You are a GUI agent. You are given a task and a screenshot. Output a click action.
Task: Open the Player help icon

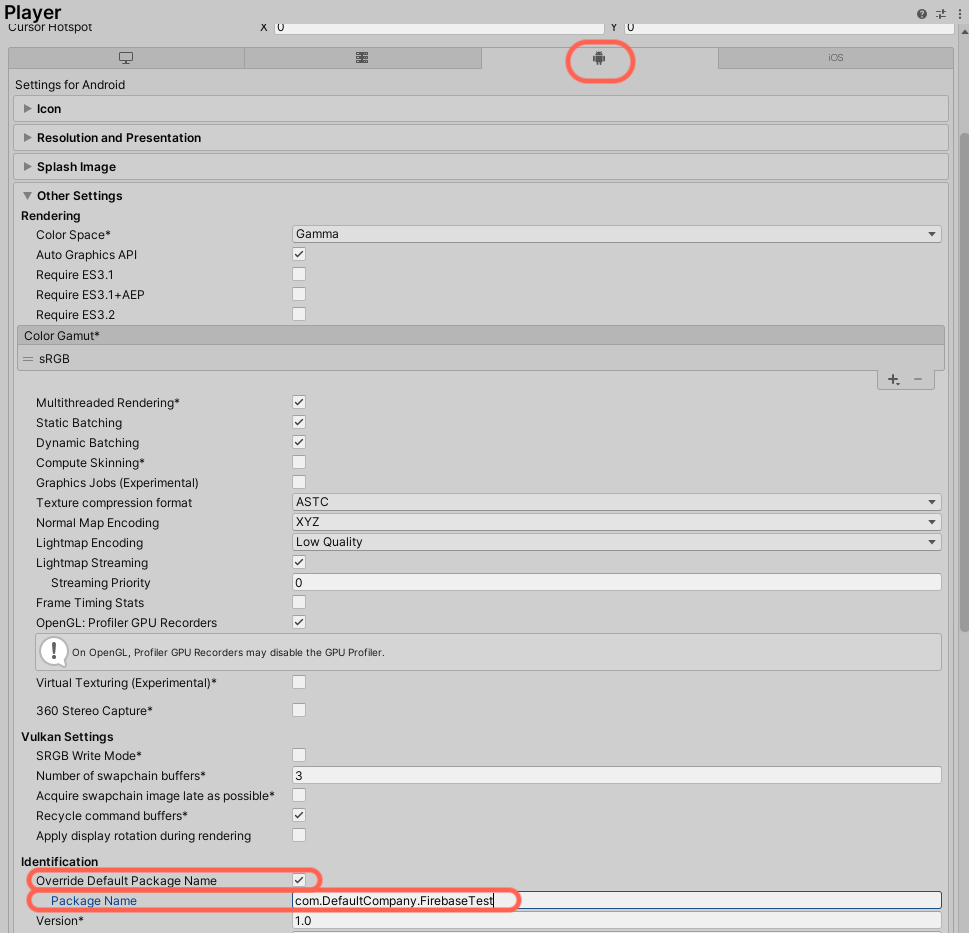[x=921, y=14]
